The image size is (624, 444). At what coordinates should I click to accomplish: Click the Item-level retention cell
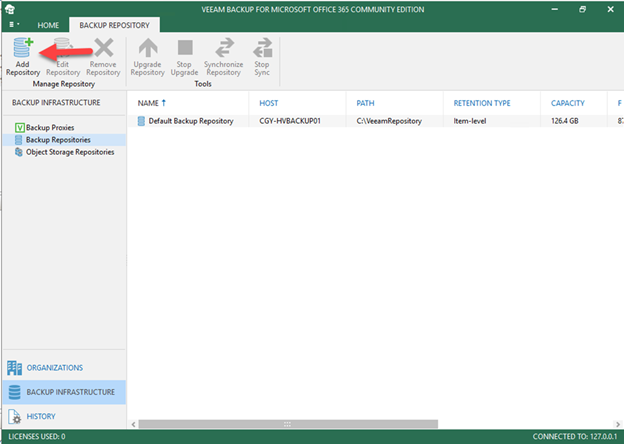point(470,121)
